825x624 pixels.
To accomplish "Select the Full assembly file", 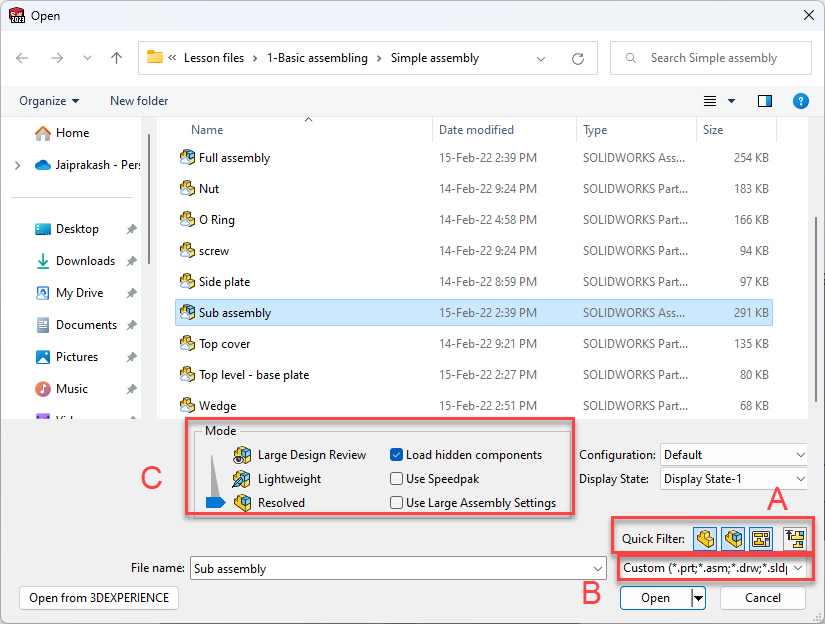I will (x=234, y=158).
